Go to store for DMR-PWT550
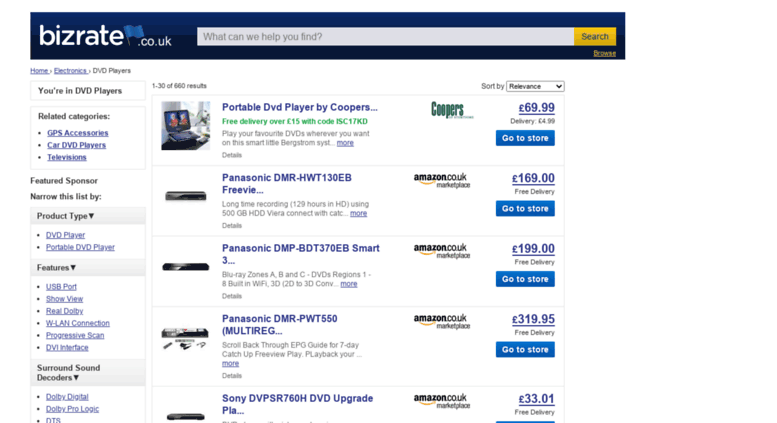777x423 pixels. 525,350
